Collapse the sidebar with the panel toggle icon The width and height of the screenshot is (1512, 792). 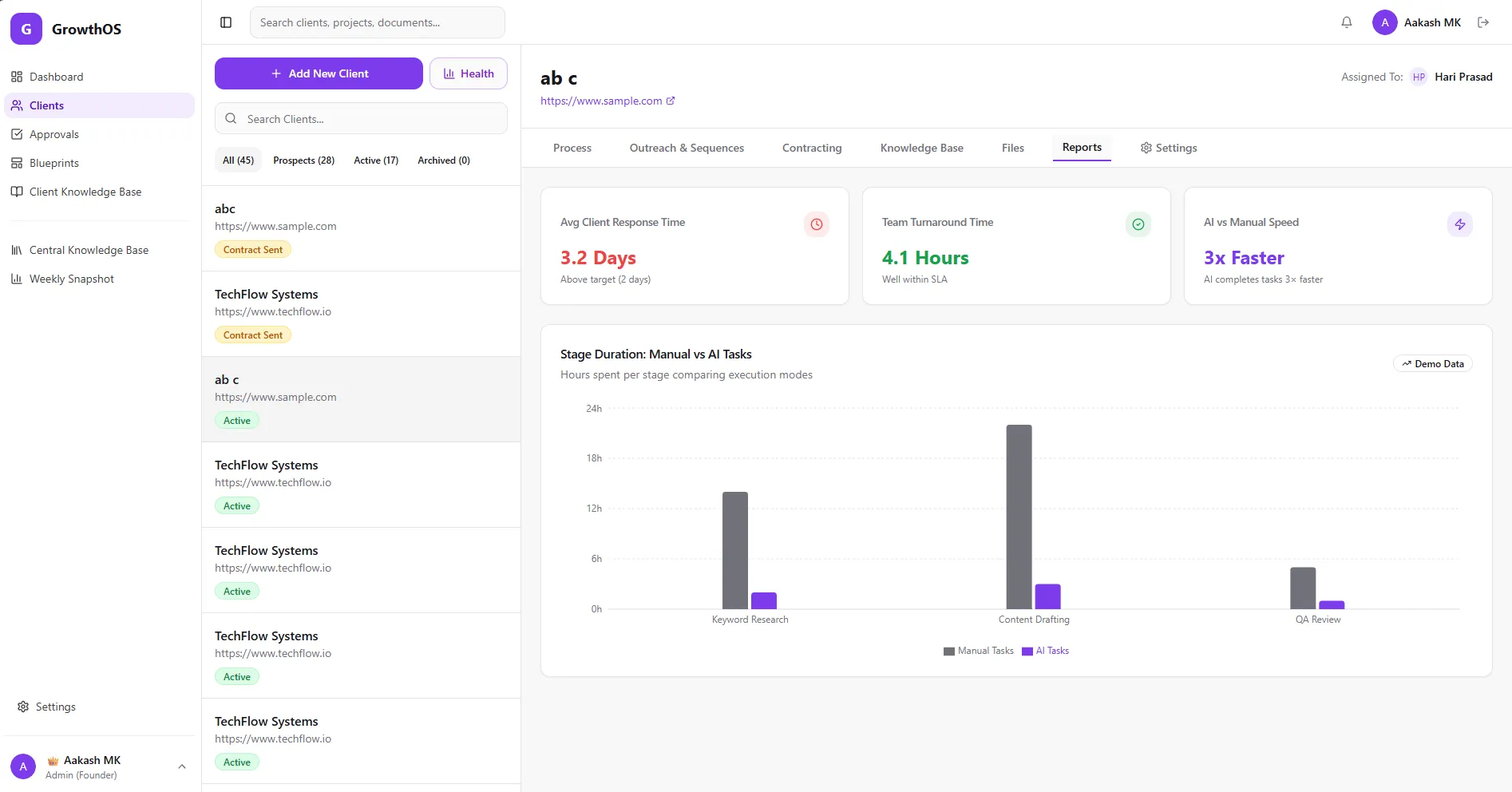point(225,22)
